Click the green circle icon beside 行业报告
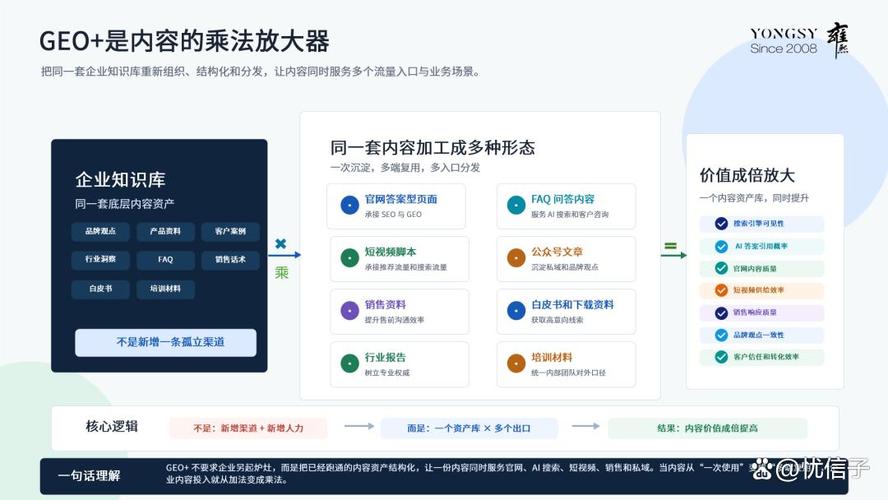The width and height of the screenshot is (888, 500). tap(349, 363)
